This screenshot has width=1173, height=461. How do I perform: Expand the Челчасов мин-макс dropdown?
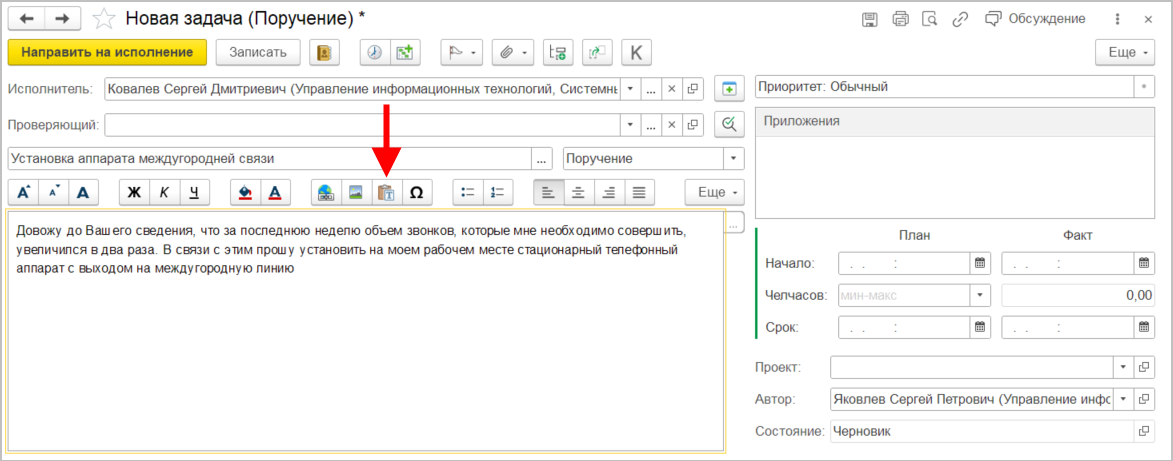pos(980,295)
